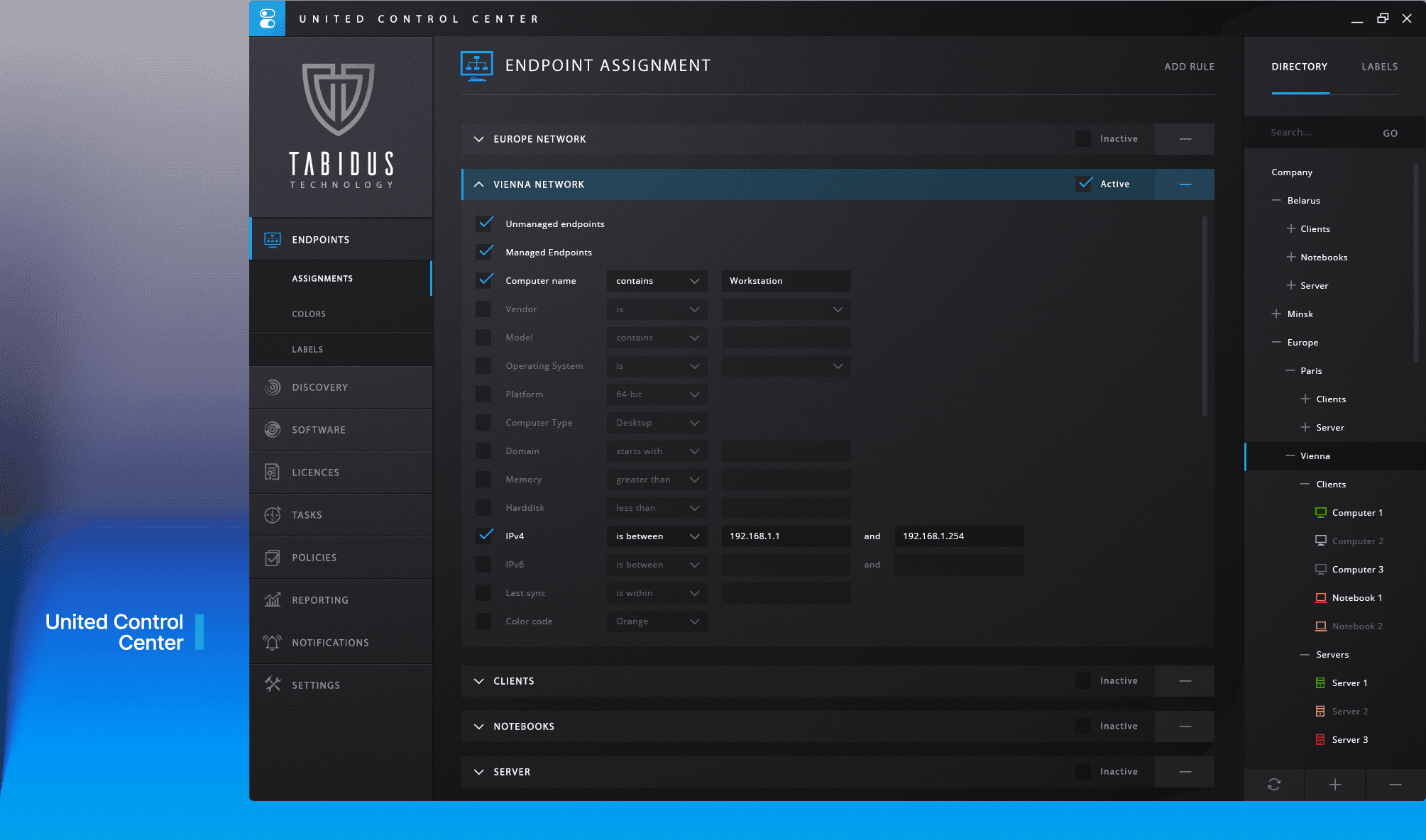Viewport: 1426px width, 840px height.
Task: Click the rule list vertical scrollbar
Action: point(1205,316)
